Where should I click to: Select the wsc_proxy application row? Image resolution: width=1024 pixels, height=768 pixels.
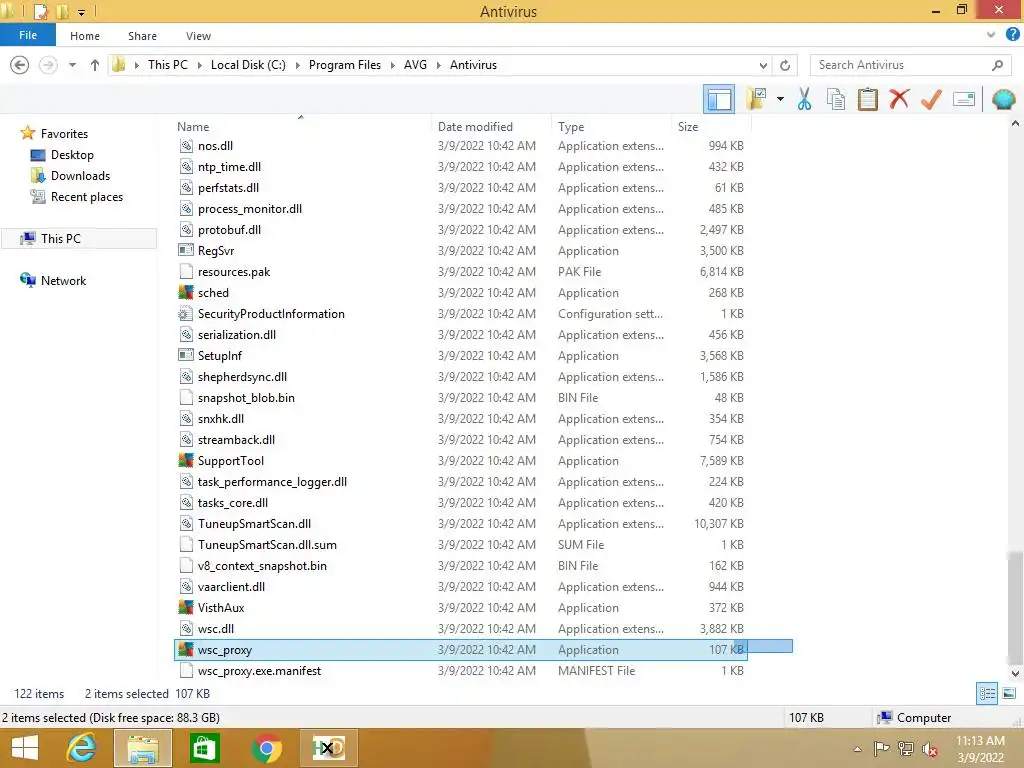pos(460,650)
